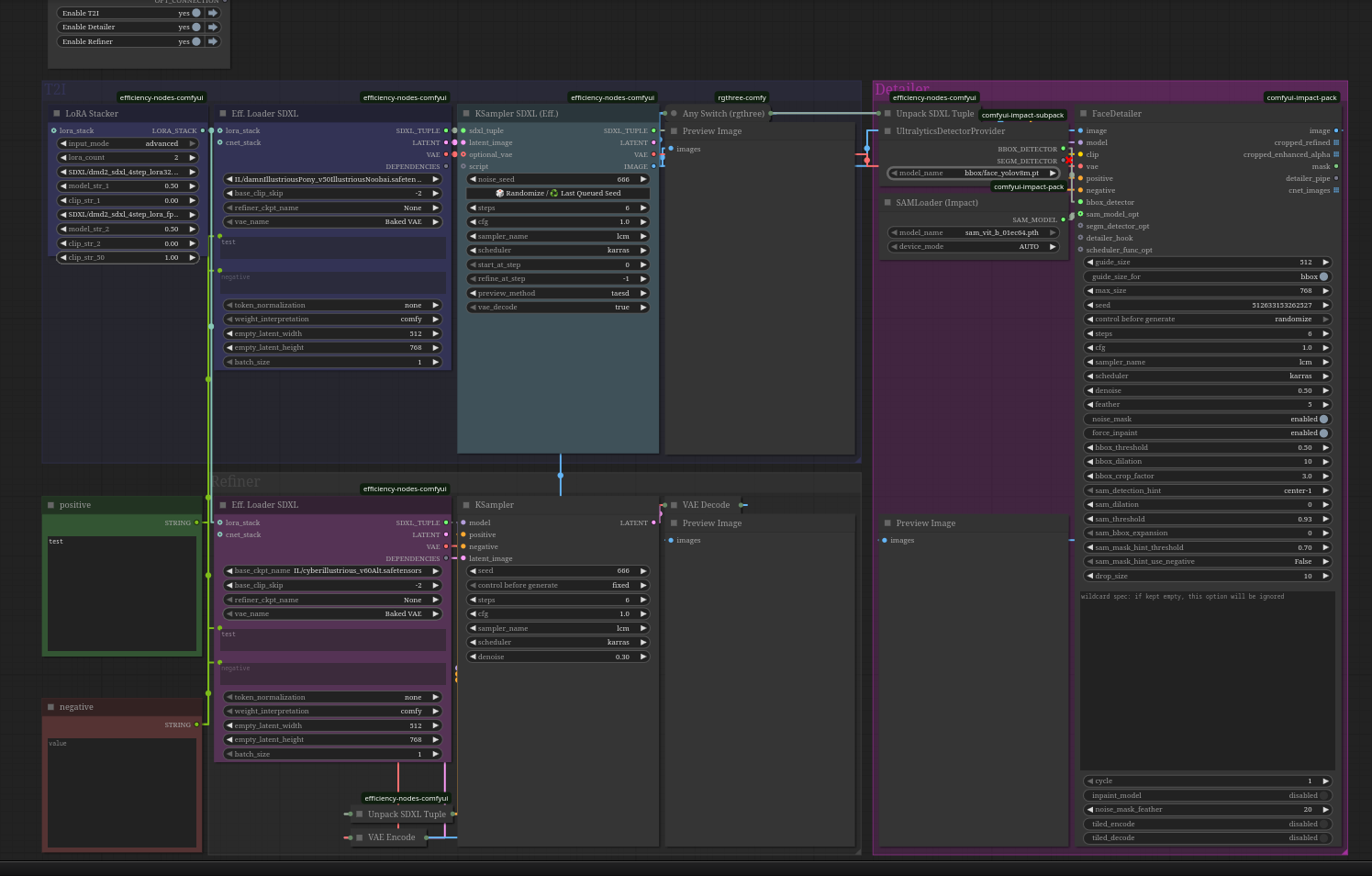
Task: Open the preview_method taesd dropdown
Action: point(558,294)
